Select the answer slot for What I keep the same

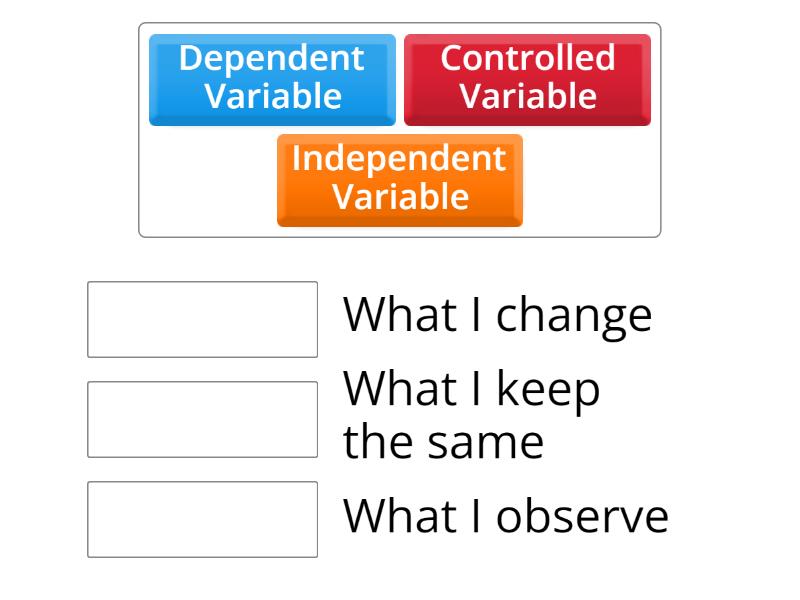point(202,419)
